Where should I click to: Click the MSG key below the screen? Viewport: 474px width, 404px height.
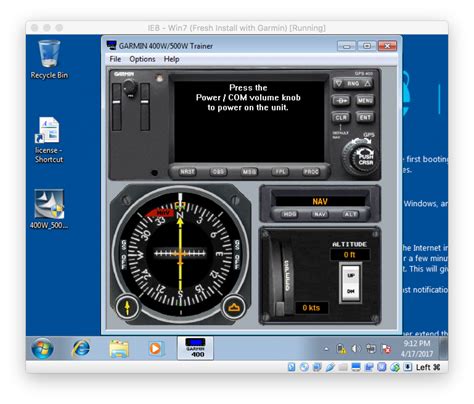click(x=249, y=172)
